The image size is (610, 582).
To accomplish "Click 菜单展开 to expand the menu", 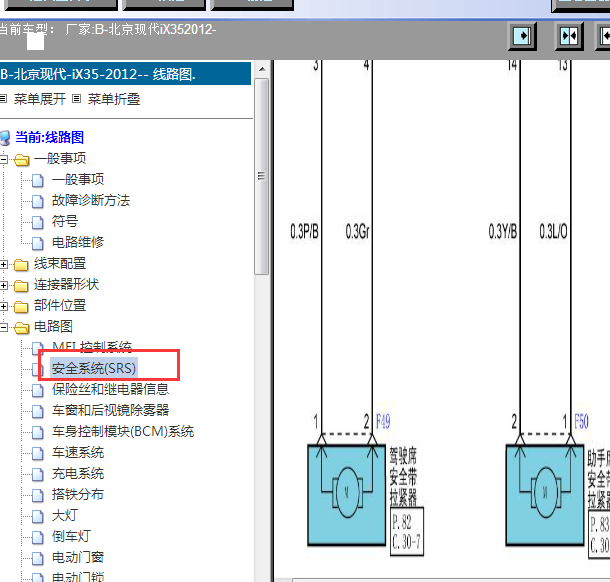I will point(40,99).
